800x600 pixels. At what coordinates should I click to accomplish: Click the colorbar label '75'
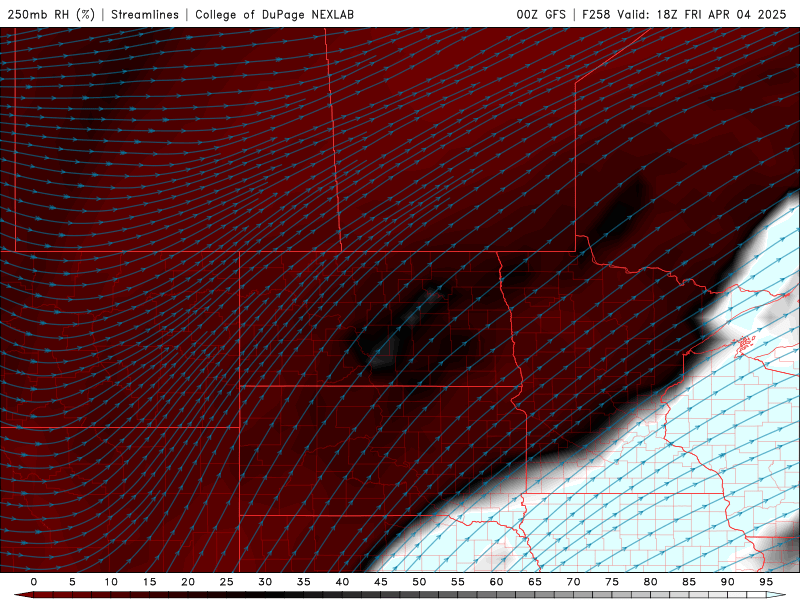612,582
